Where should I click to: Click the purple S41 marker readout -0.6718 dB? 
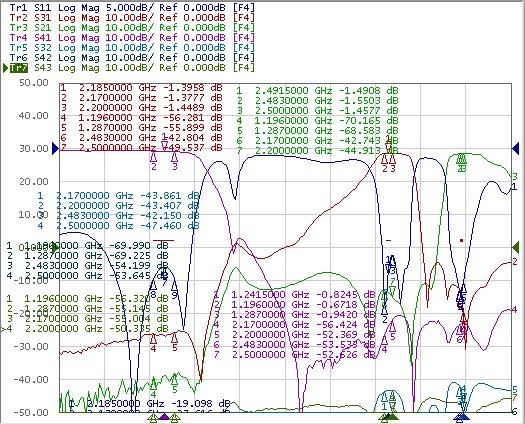pyautogui.click(x=346, y=305)
